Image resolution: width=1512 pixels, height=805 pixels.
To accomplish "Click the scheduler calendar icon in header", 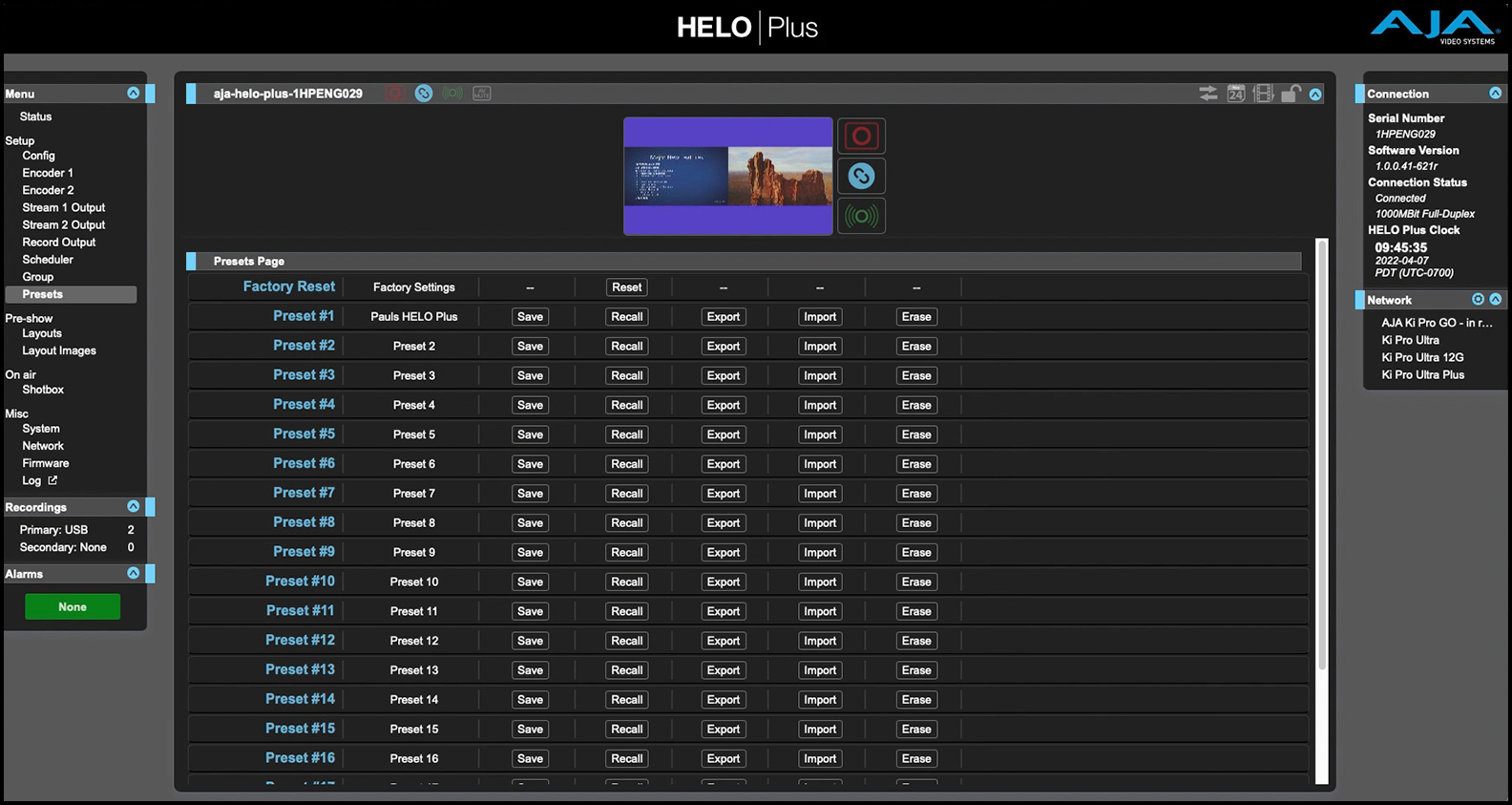I will [1236, 94].
